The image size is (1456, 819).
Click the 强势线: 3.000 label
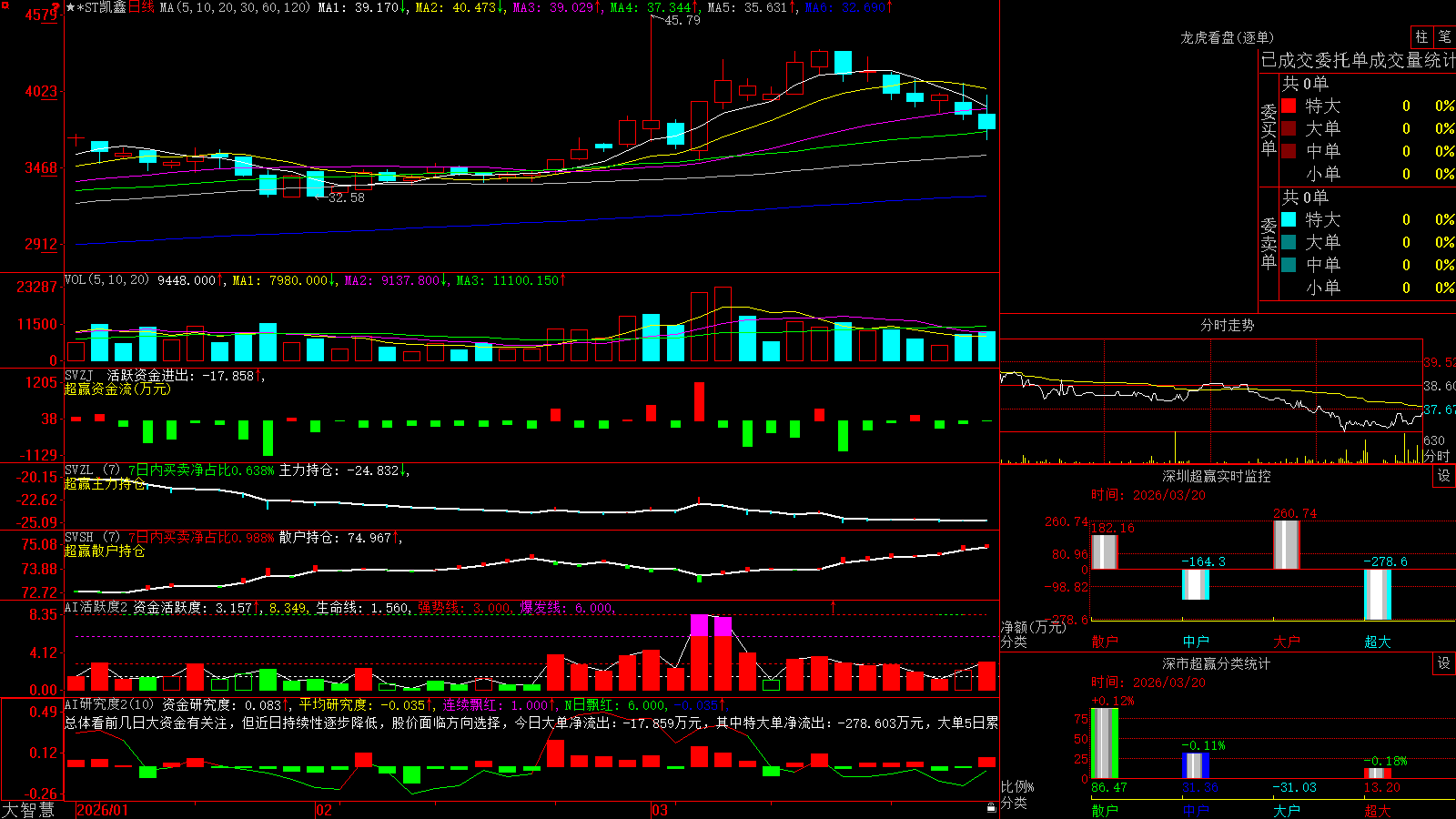tap(464, 608)
